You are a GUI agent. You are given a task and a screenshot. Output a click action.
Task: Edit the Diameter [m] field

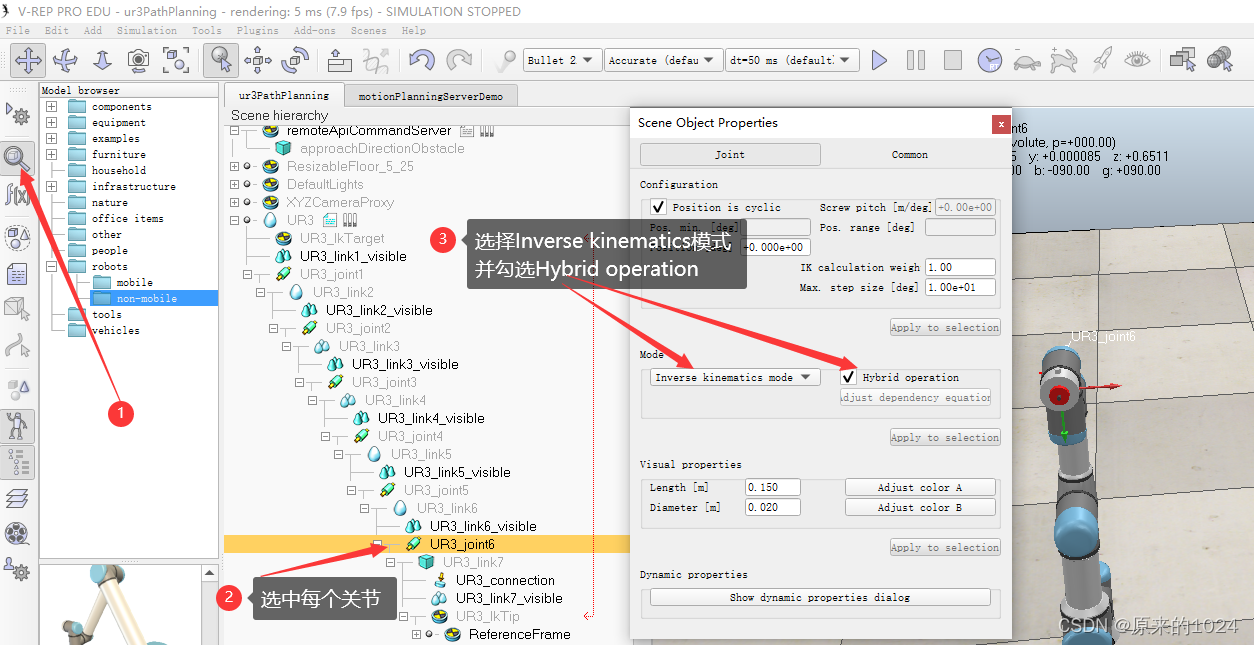[773, 507]
